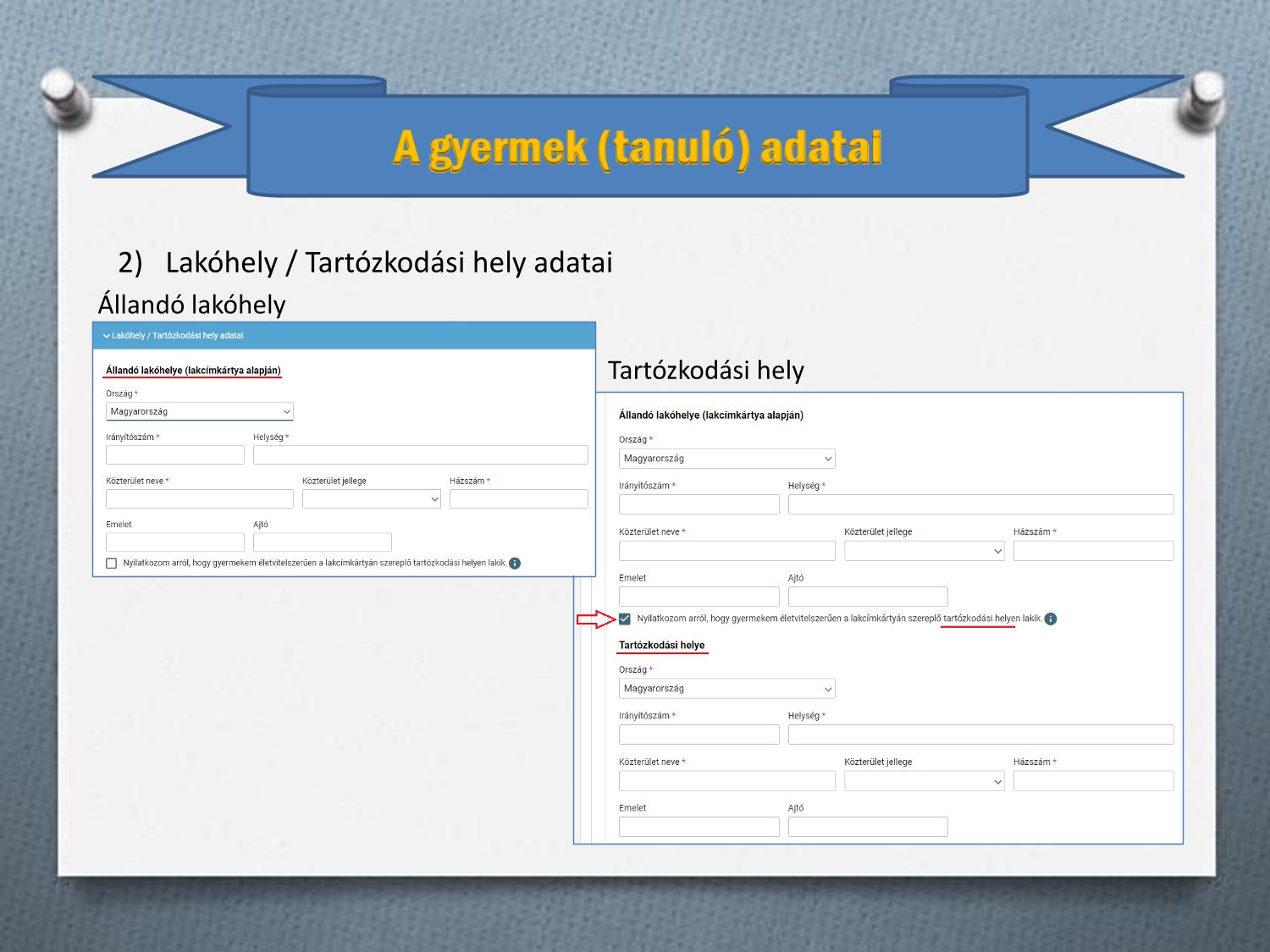1270x952 pixels.
Task: Click Emelet field under Tartózkodási helye section
Action: [x=699, y=827]
